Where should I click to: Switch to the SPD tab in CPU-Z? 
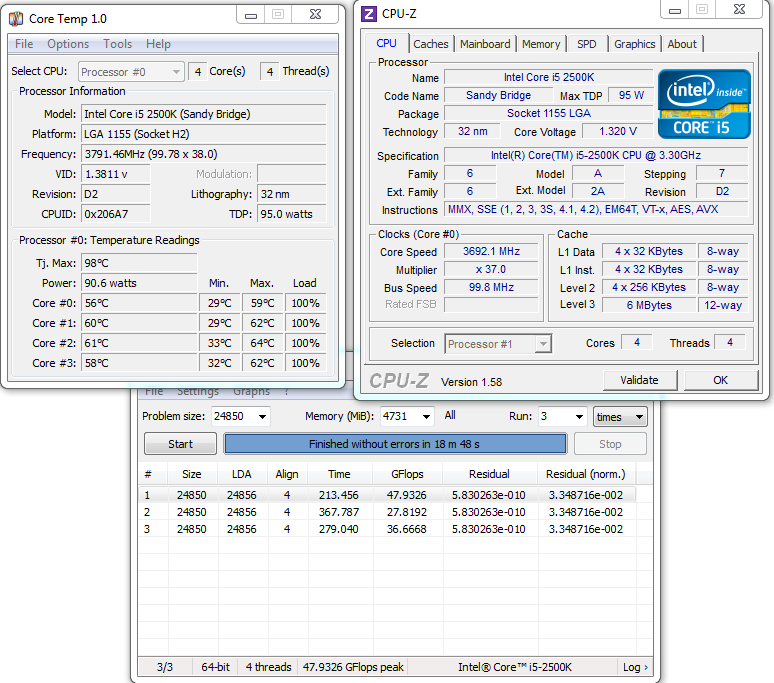point(586,44)
